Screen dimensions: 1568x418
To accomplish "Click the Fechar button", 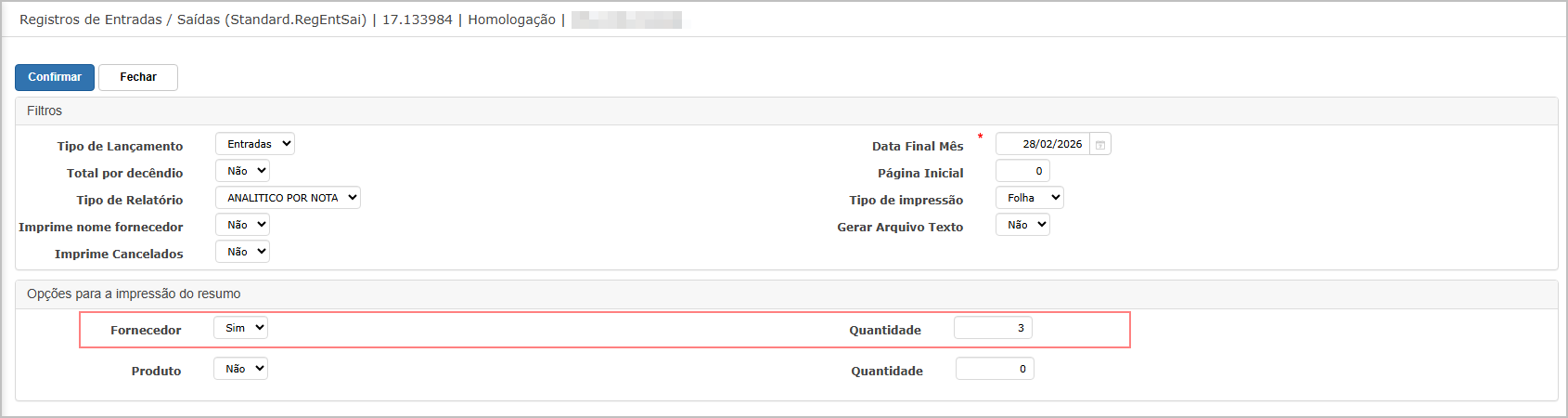I will tap(138, 77).
